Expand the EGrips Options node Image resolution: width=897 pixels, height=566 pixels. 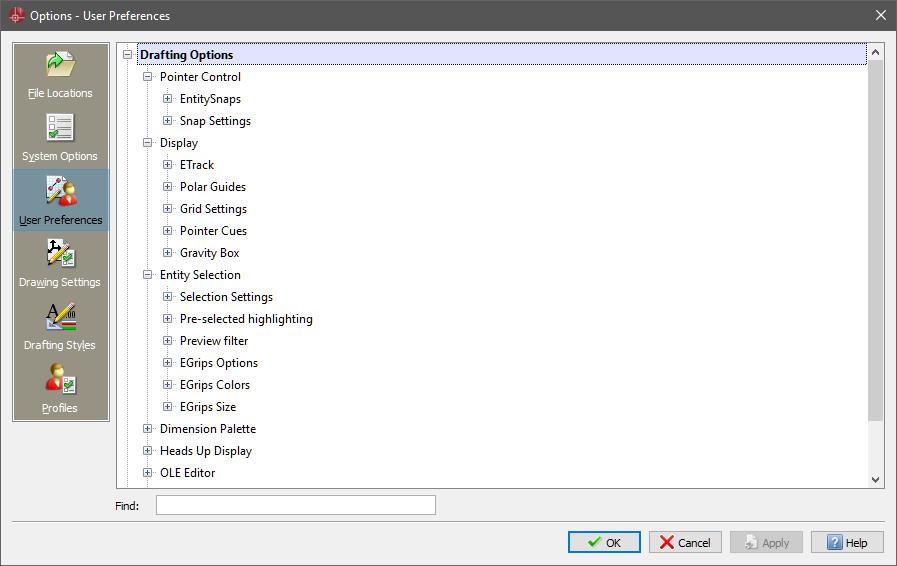pyautogui.click(x=168, y=363)
